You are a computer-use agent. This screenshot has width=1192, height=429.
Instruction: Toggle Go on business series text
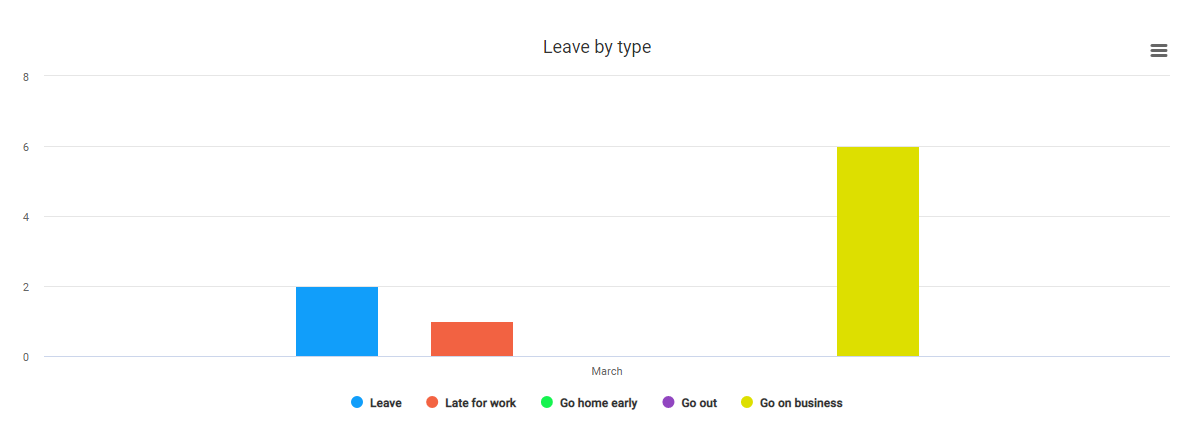click(x=801, y=403)
